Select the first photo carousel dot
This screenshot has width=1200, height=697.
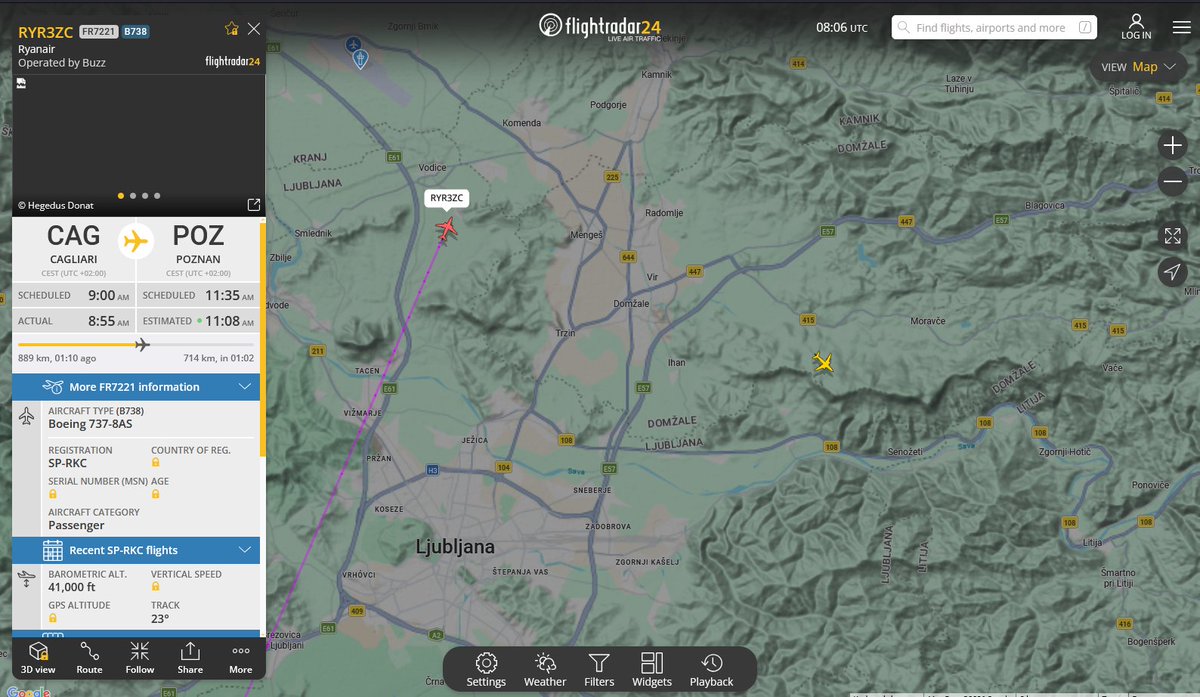[x=121, y=196]
